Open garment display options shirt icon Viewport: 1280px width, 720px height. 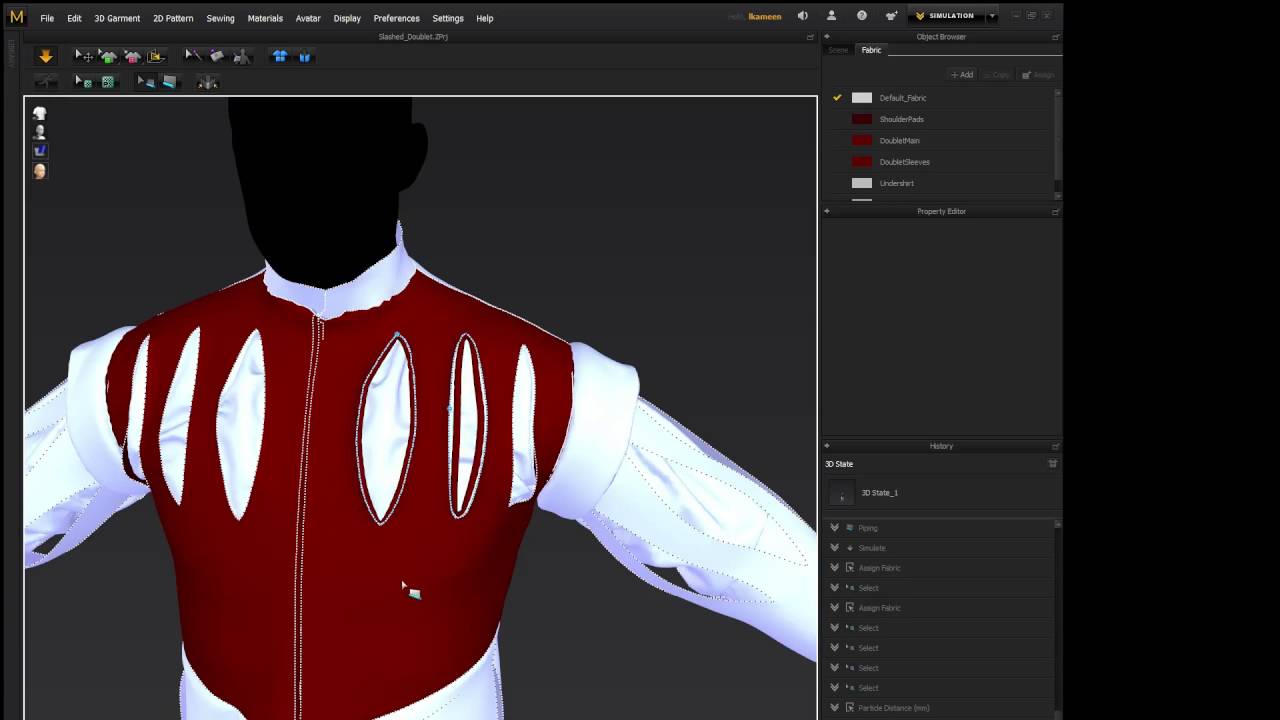pos(40,113)
